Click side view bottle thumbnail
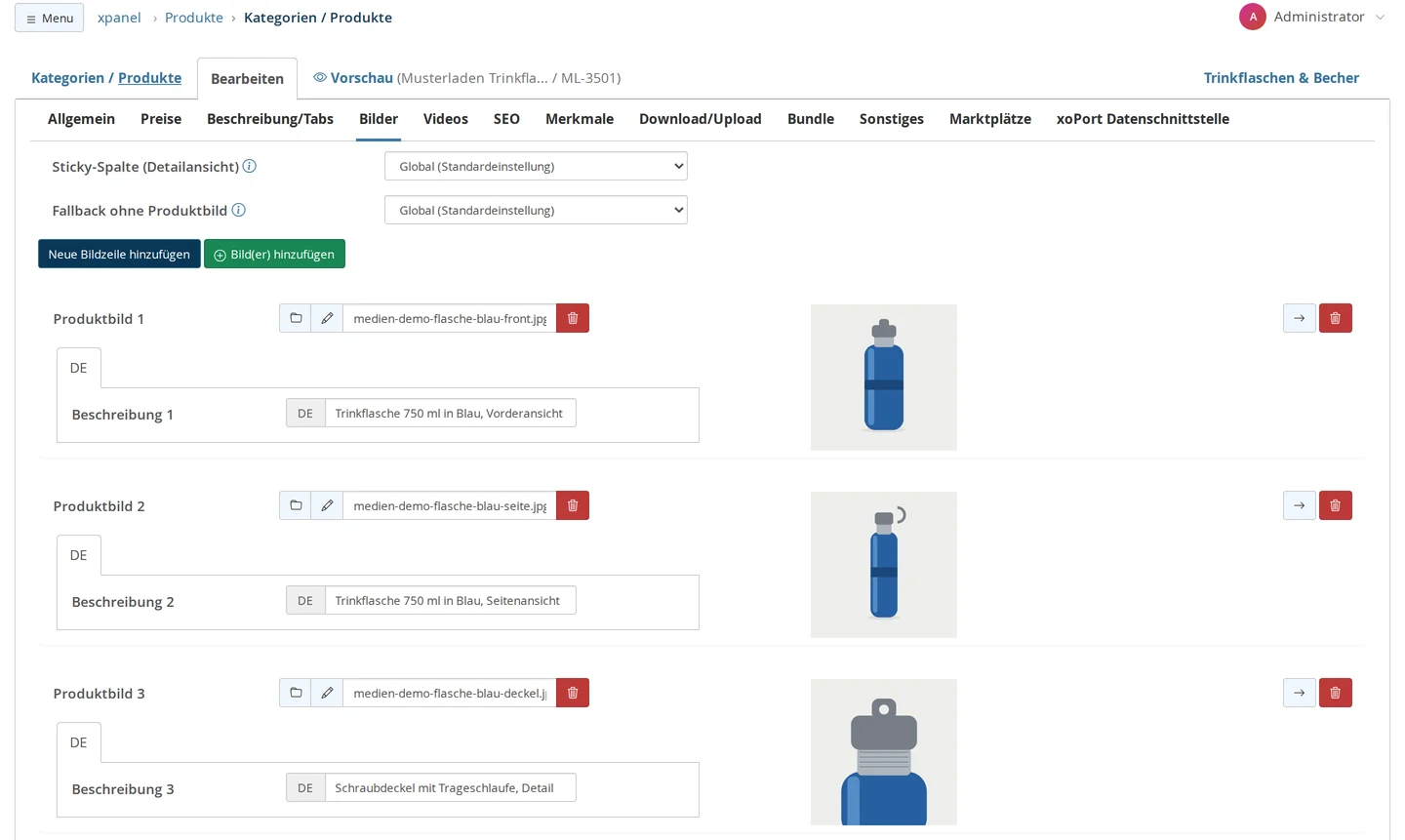The image size is (1405, 840). tap(884, 565)
